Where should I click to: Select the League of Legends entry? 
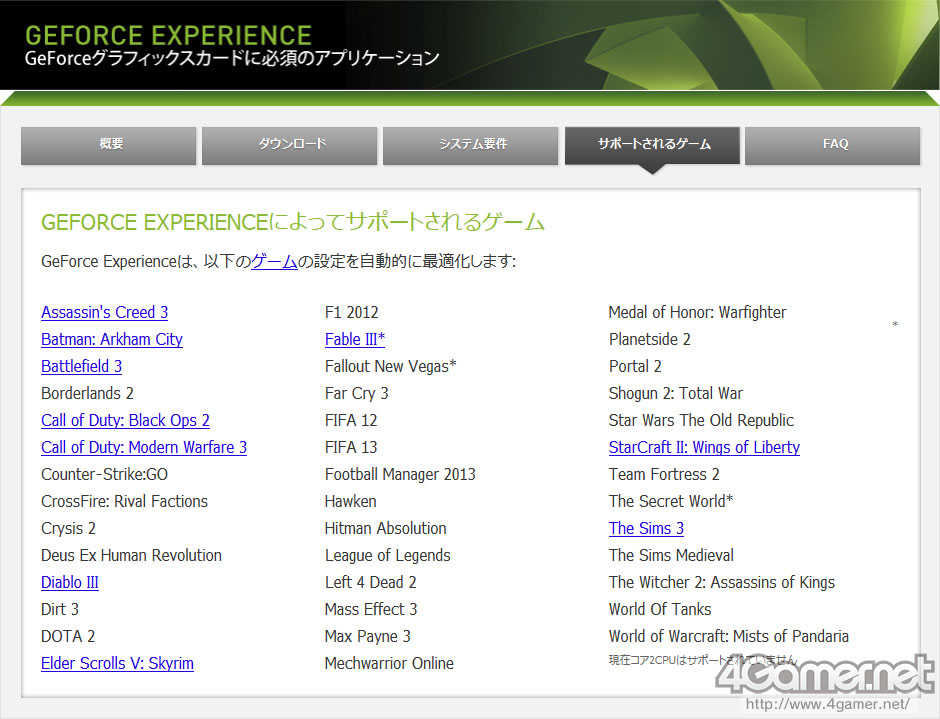click(388, 555)
